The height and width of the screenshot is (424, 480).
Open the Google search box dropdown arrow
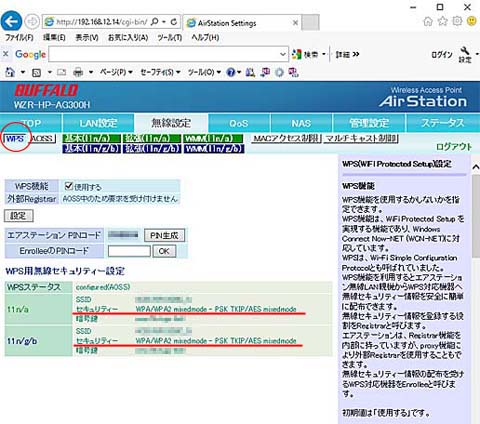(283, 54)
